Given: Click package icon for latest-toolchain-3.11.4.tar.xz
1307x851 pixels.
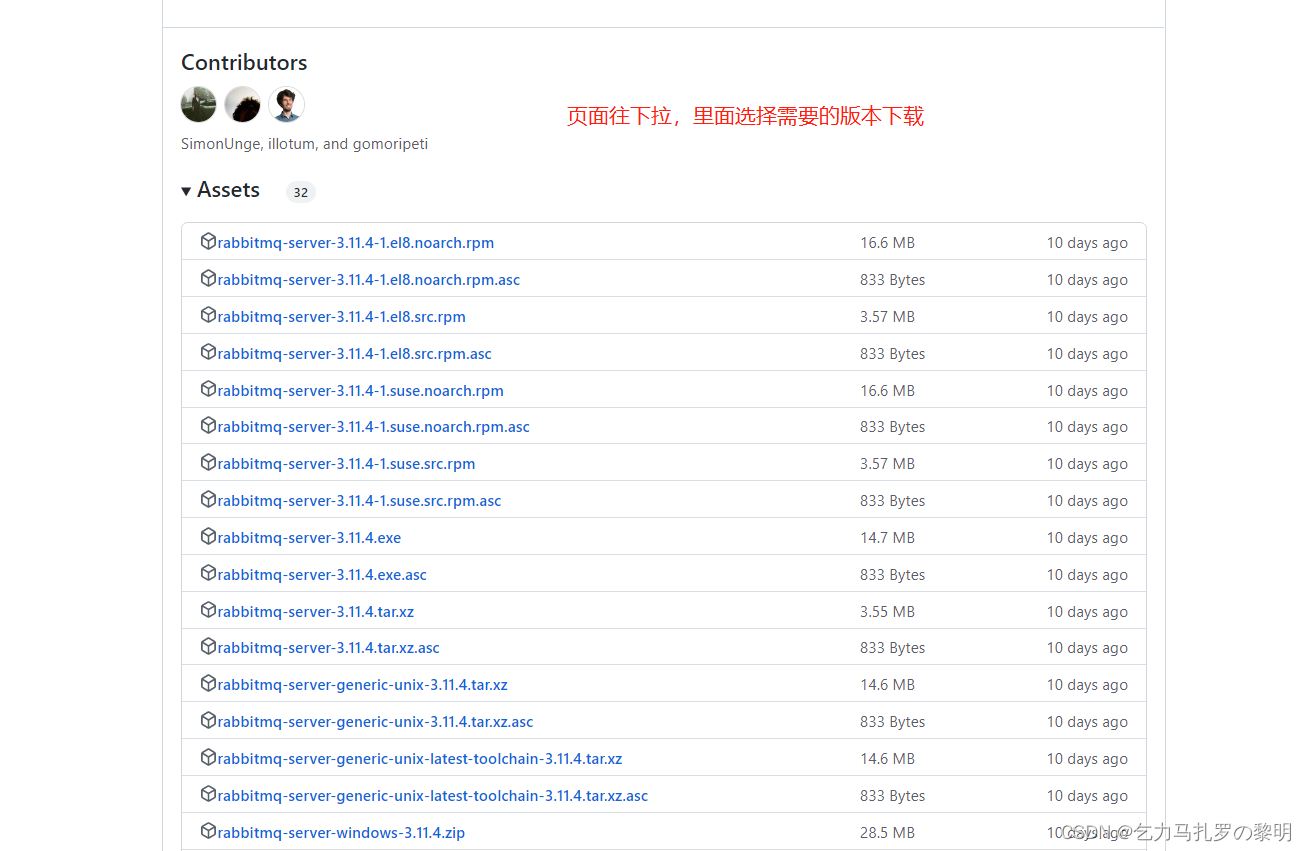Looking at the screenshot, I should click(x=208, y=757).
